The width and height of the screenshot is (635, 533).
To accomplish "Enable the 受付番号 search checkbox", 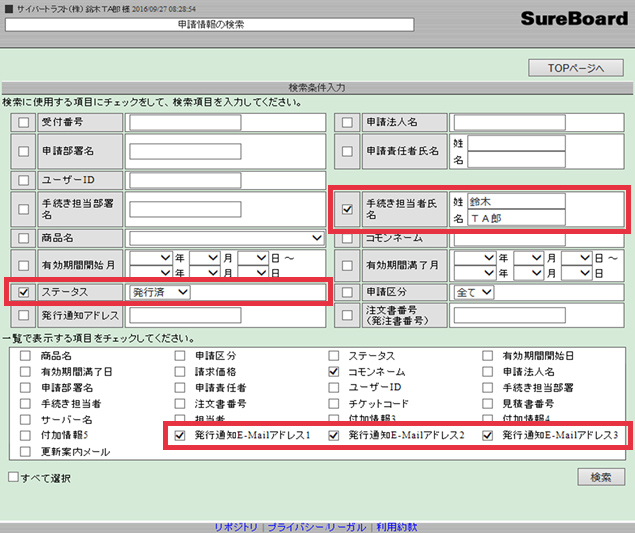I will 23,123.
